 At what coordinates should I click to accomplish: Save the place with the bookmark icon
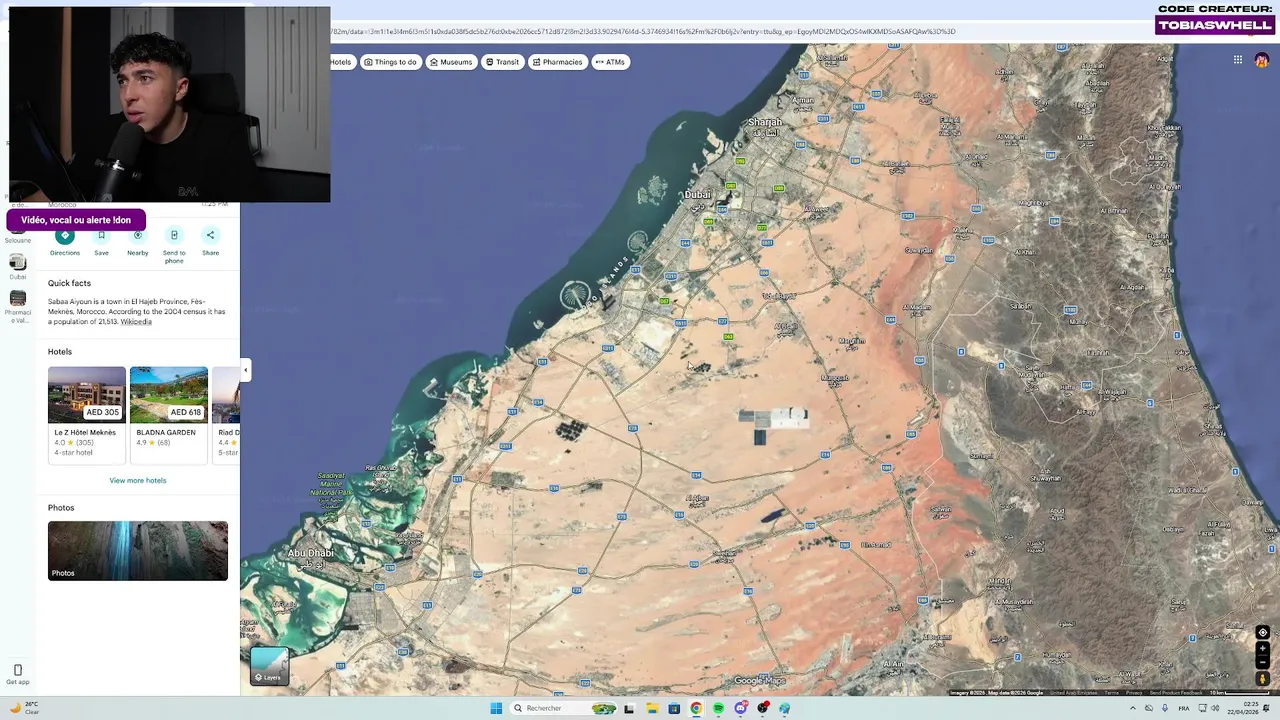coord(101,236)
